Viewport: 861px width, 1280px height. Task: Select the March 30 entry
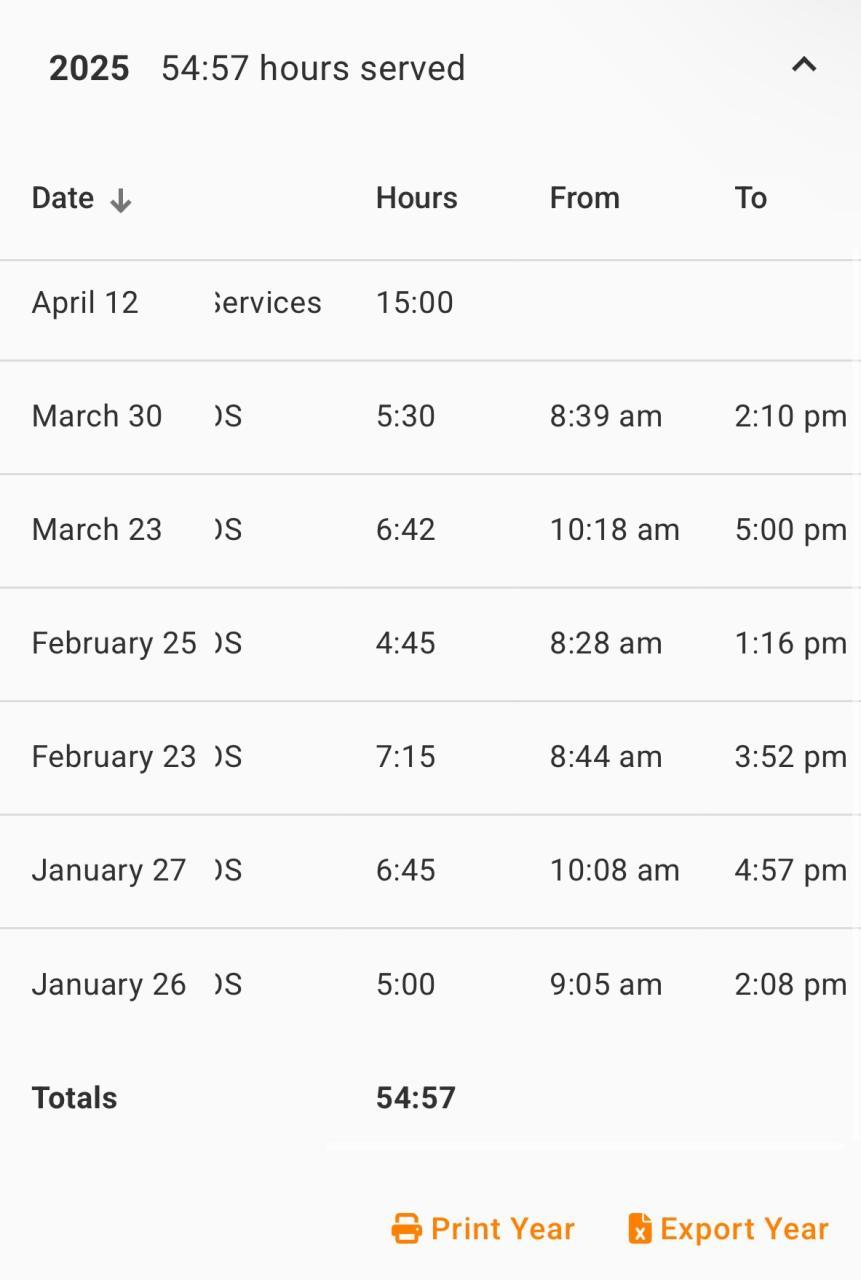pos(97,416)
